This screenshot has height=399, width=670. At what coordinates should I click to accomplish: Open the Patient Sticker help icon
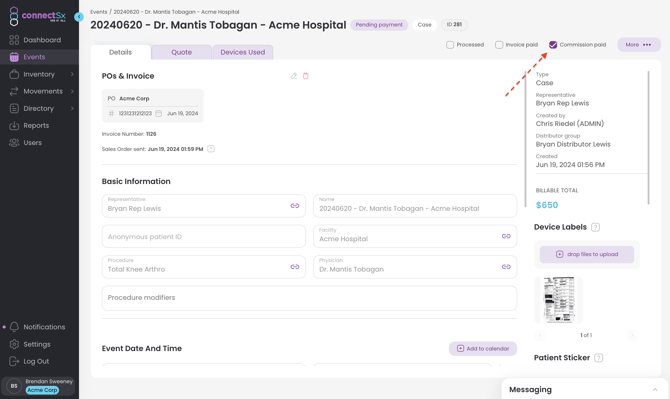coord(599,358)
